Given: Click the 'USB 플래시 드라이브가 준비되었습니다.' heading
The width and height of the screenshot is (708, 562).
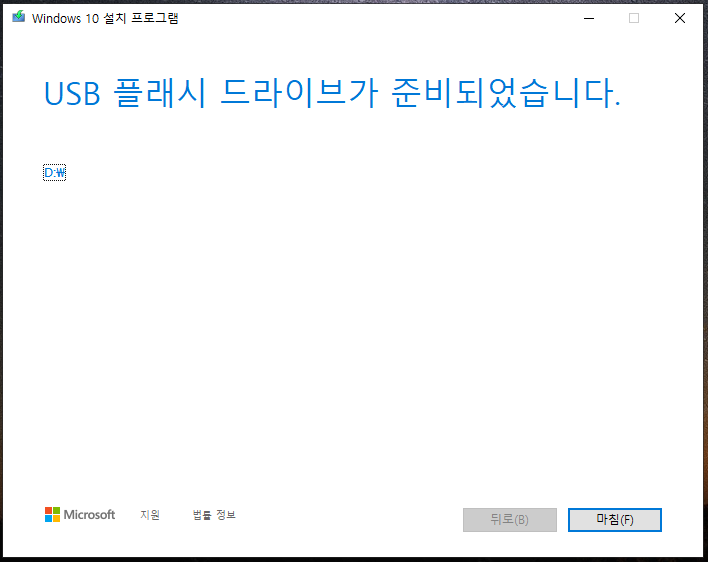Looking at the screenshot, I should point(332,93).
